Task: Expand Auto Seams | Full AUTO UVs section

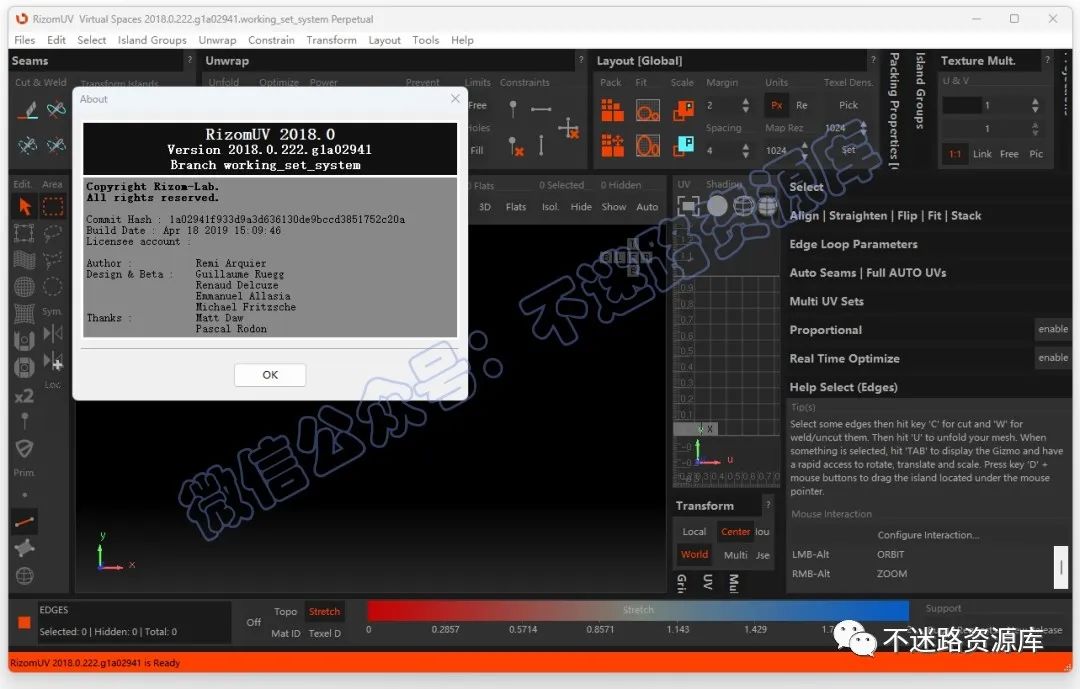Action: pyautogui.click(x=868, y=273)
